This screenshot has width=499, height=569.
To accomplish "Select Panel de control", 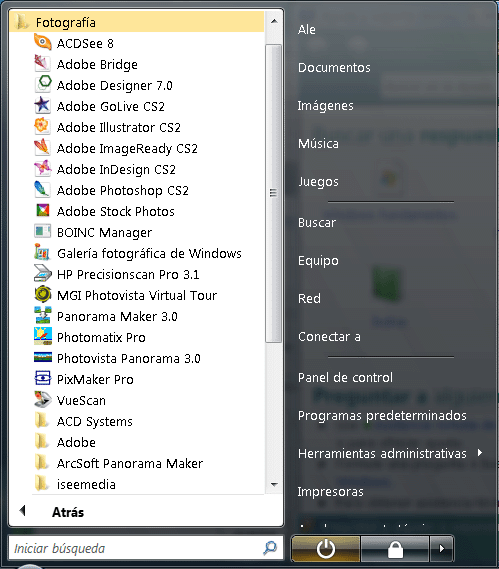I will click(x=345, y=378).
